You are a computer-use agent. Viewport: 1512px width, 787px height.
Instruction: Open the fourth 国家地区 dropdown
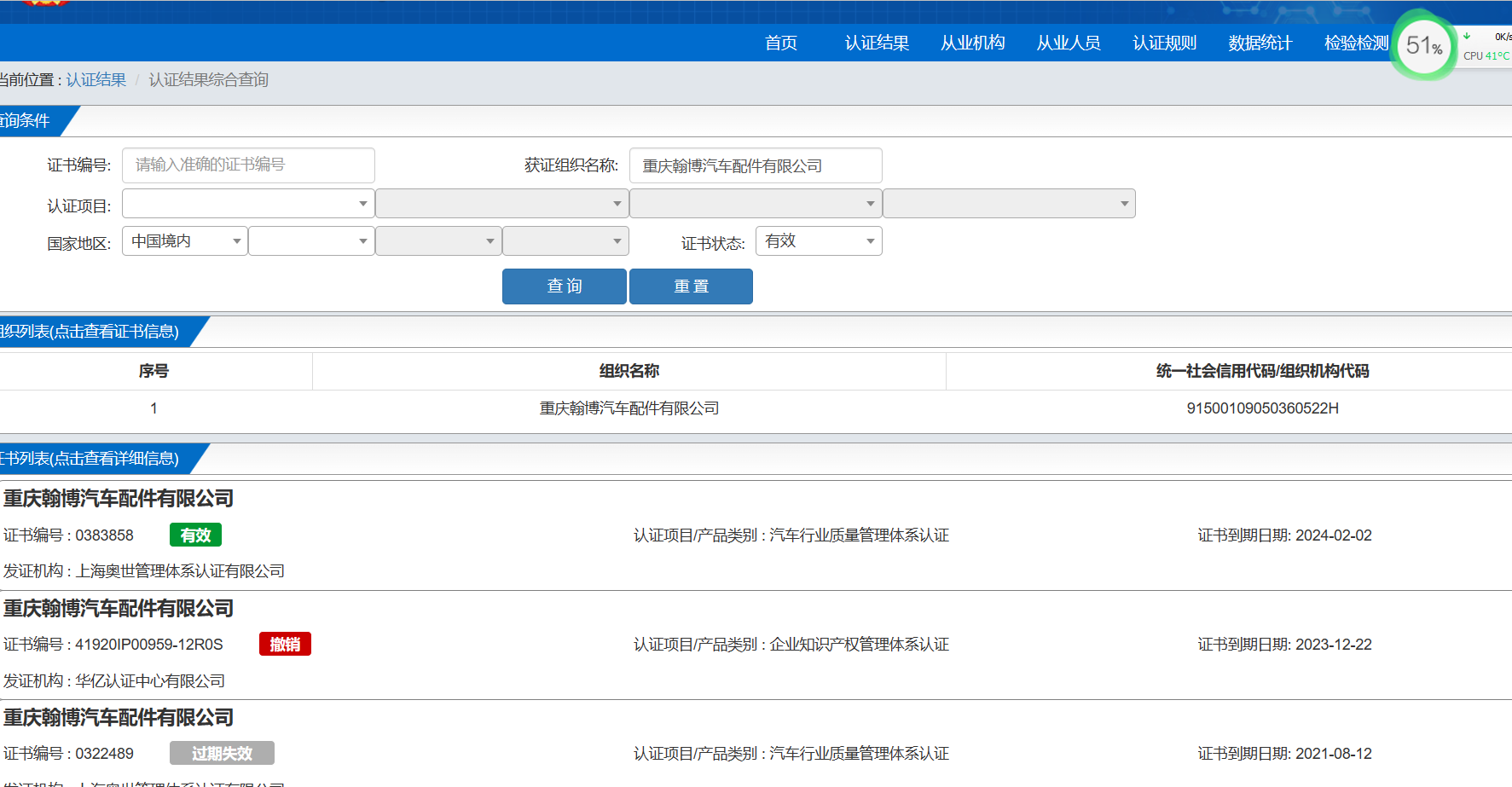tap(565, 241)
